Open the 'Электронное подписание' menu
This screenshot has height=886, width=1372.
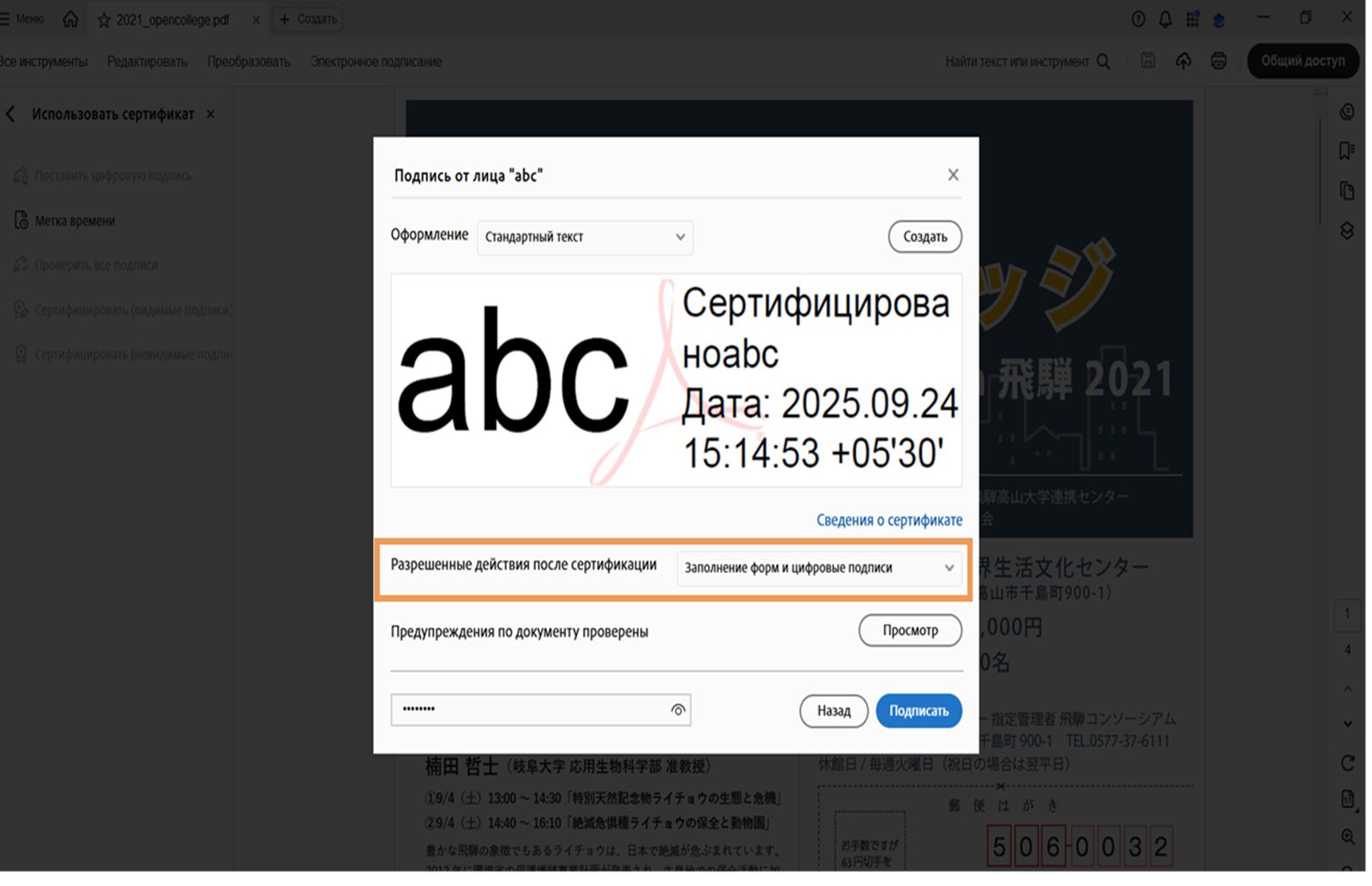[x=376, y=61]
